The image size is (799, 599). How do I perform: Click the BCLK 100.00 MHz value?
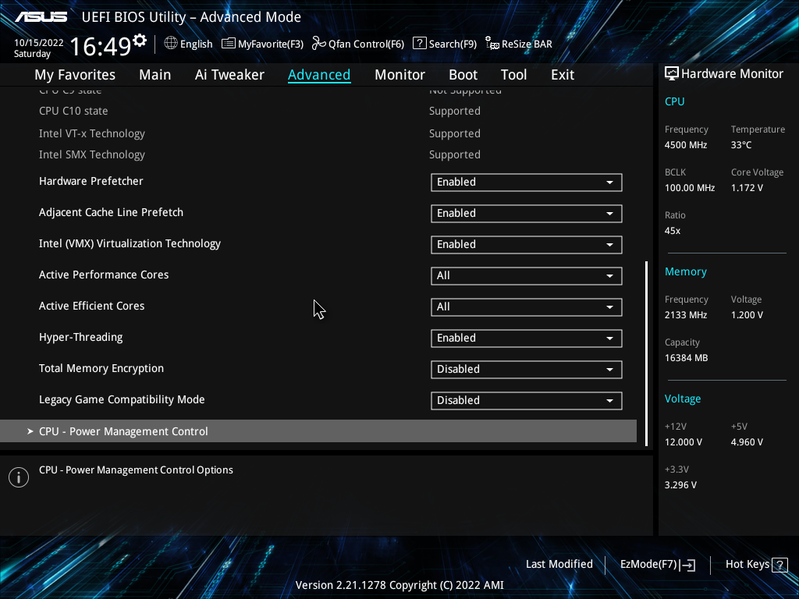tap(689, 188)
